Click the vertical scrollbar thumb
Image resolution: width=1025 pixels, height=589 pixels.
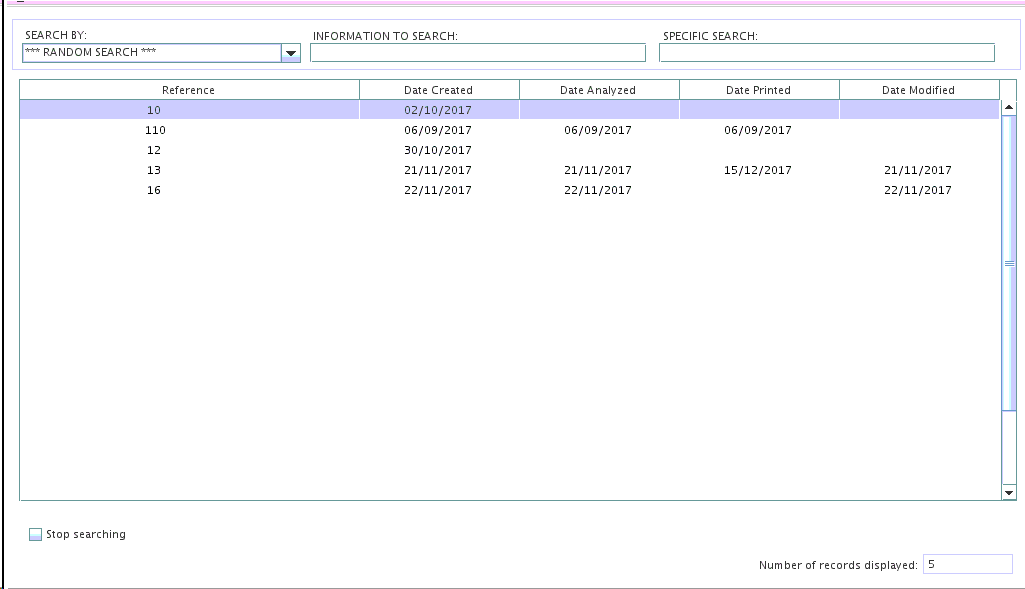coord(1008,263)
